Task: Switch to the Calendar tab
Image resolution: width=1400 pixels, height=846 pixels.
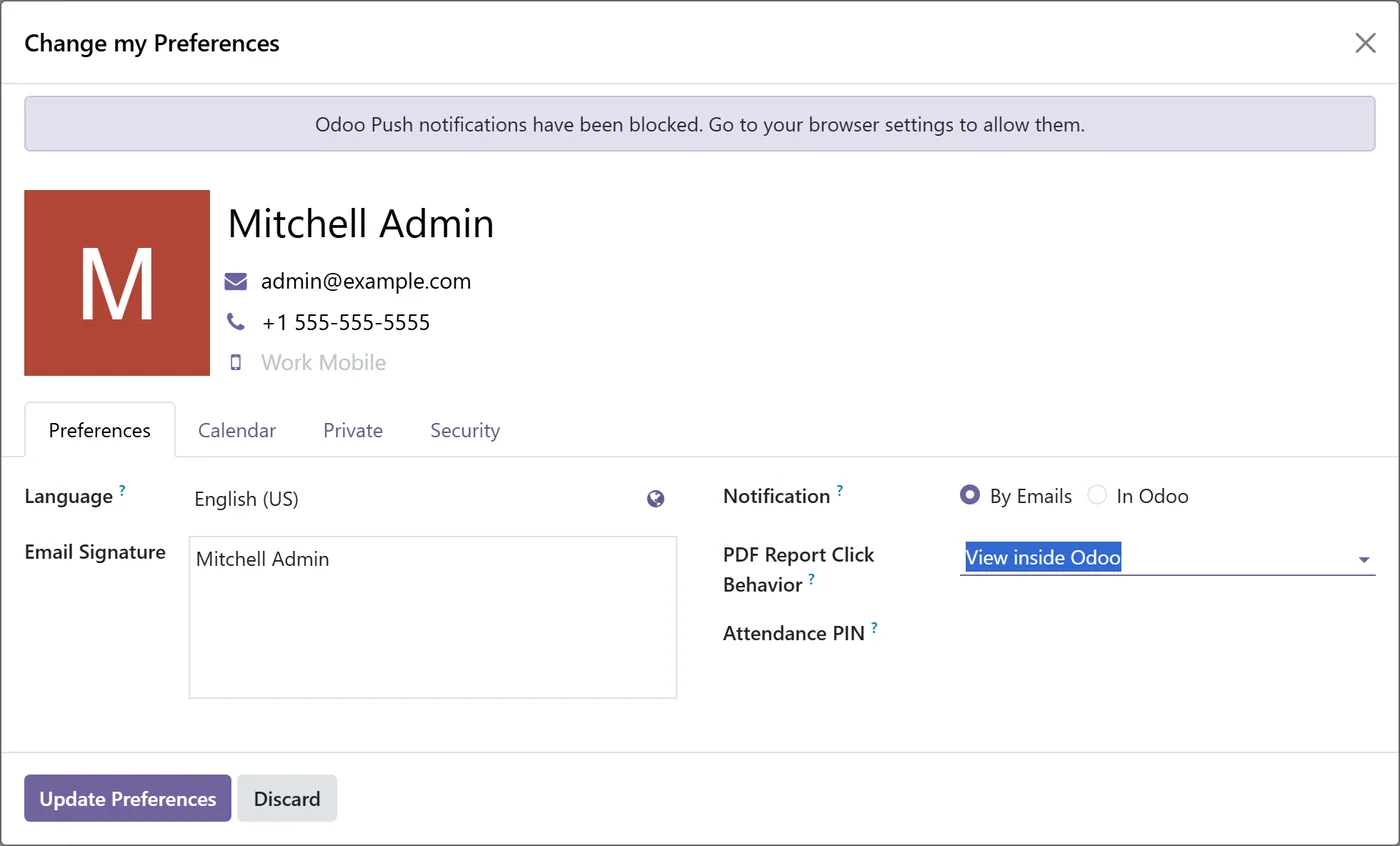Action: pyautogui.click(x=237, y=430)
